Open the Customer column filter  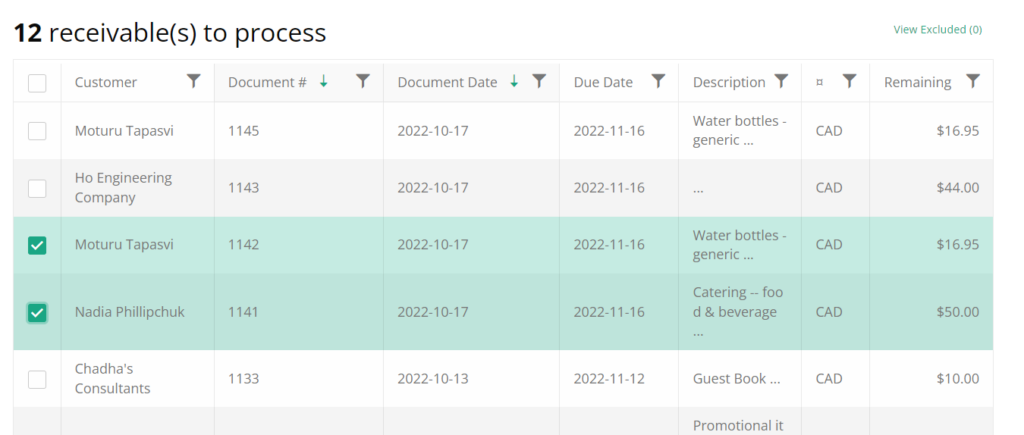point(193,81)
